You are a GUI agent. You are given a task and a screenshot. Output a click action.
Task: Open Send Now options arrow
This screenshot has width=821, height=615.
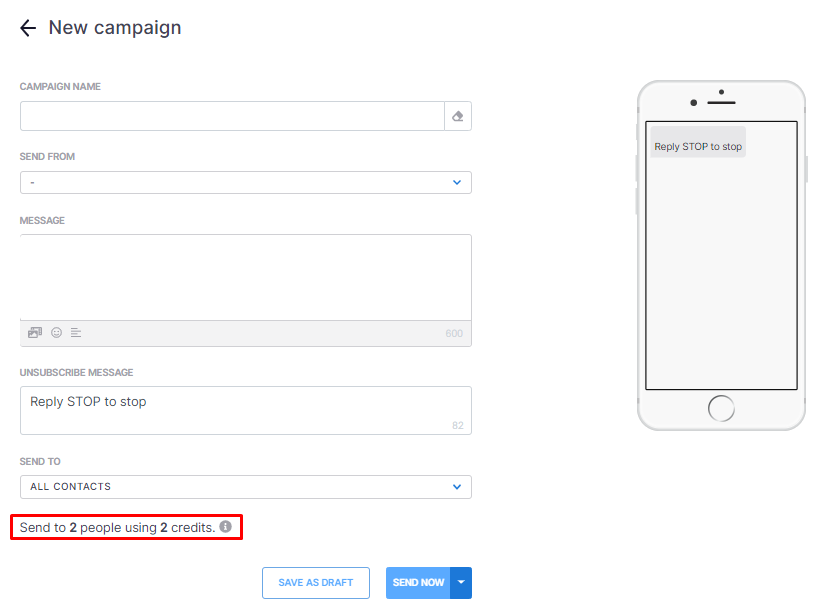click(461, 583)
